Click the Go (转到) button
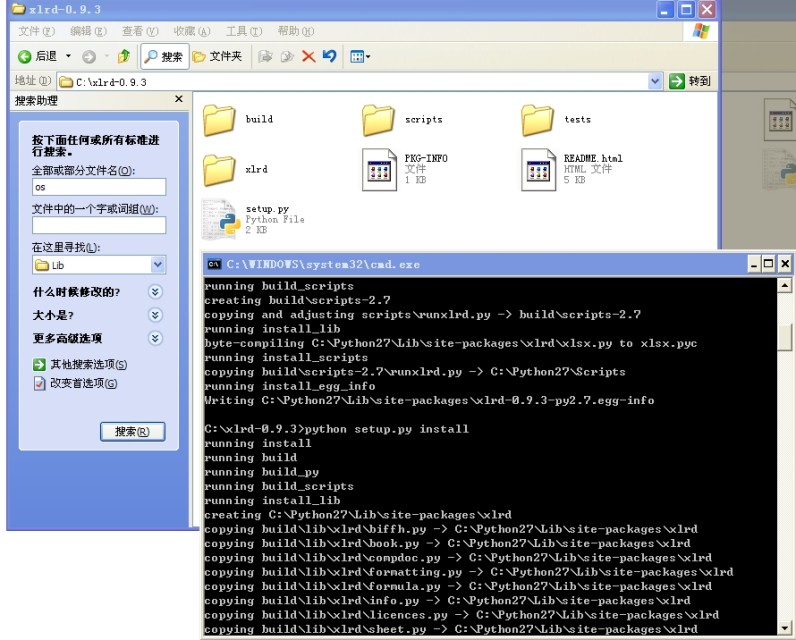Image resolution: width=796 pixels, height=640 pixels. 689,81
